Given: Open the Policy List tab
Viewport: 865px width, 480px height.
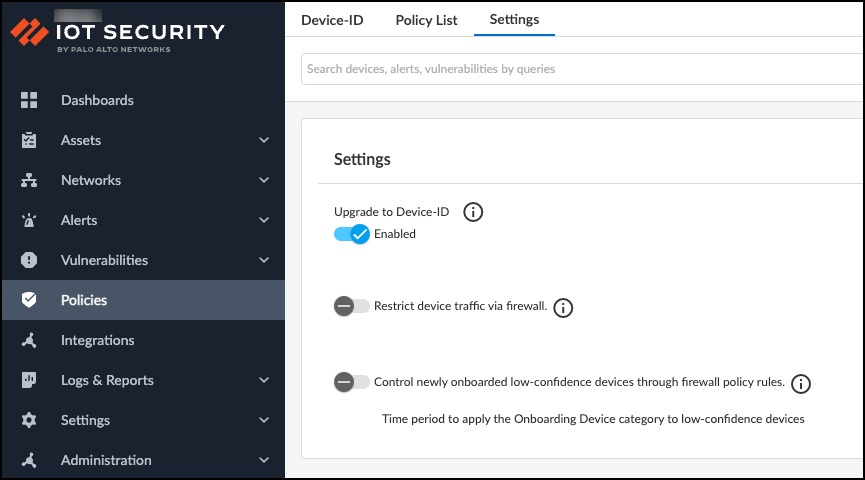Looking at the screenshot, I should pos(426,20).
